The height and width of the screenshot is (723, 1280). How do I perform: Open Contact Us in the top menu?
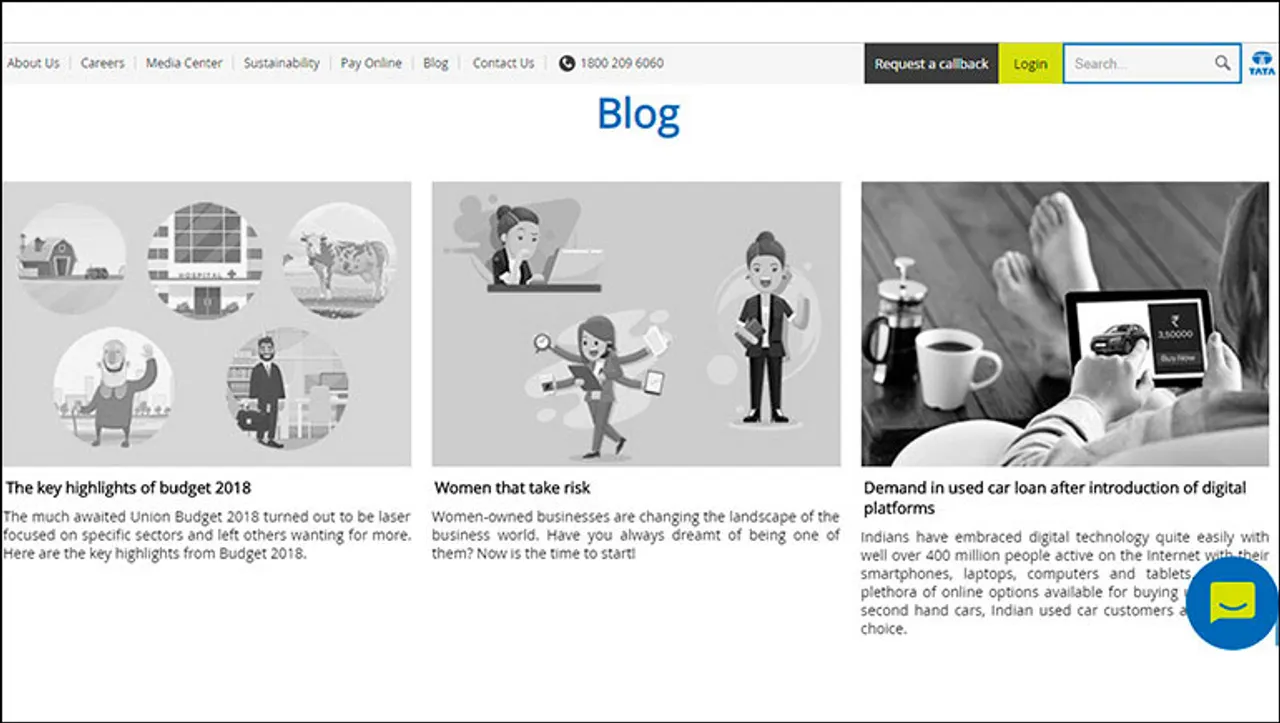tap(503, 63)
